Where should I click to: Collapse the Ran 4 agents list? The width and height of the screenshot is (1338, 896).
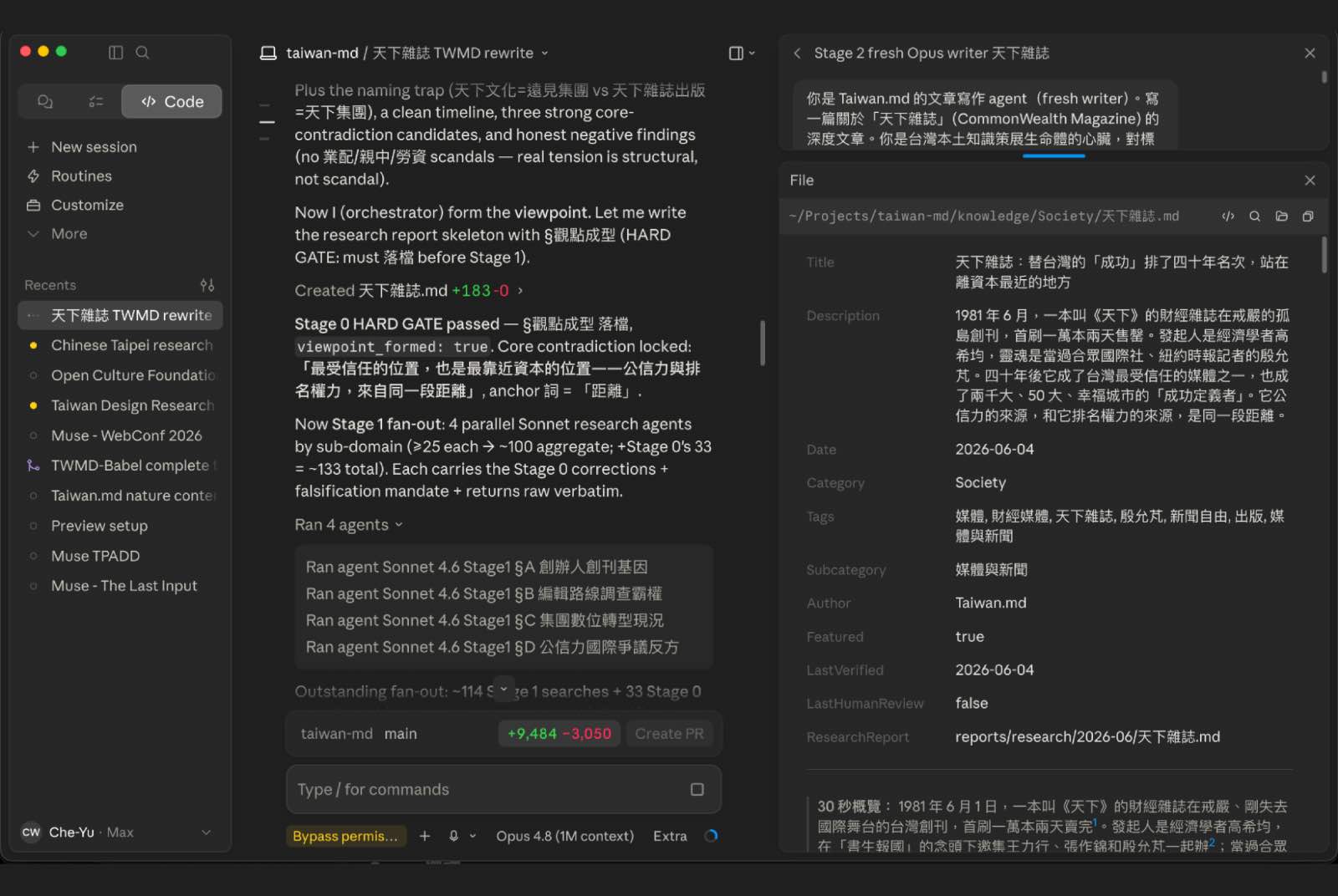click(x=349, y=525)
